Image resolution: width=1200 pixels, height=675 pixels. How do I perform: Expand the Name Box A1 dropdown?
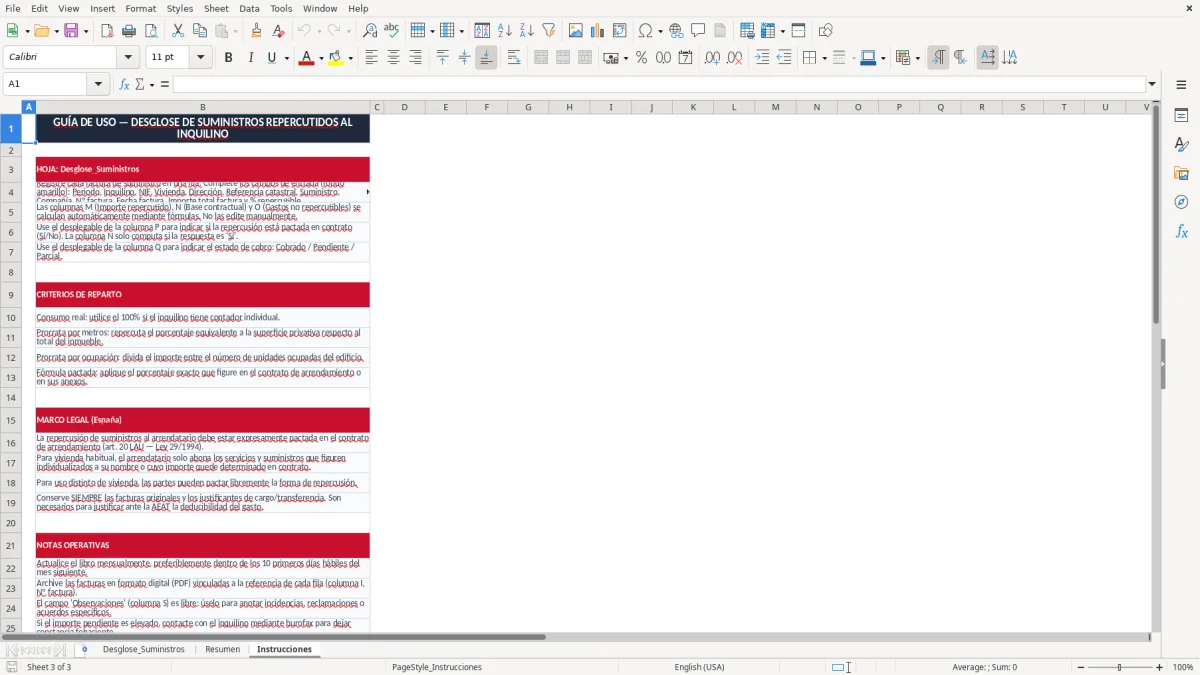[98, 84]
